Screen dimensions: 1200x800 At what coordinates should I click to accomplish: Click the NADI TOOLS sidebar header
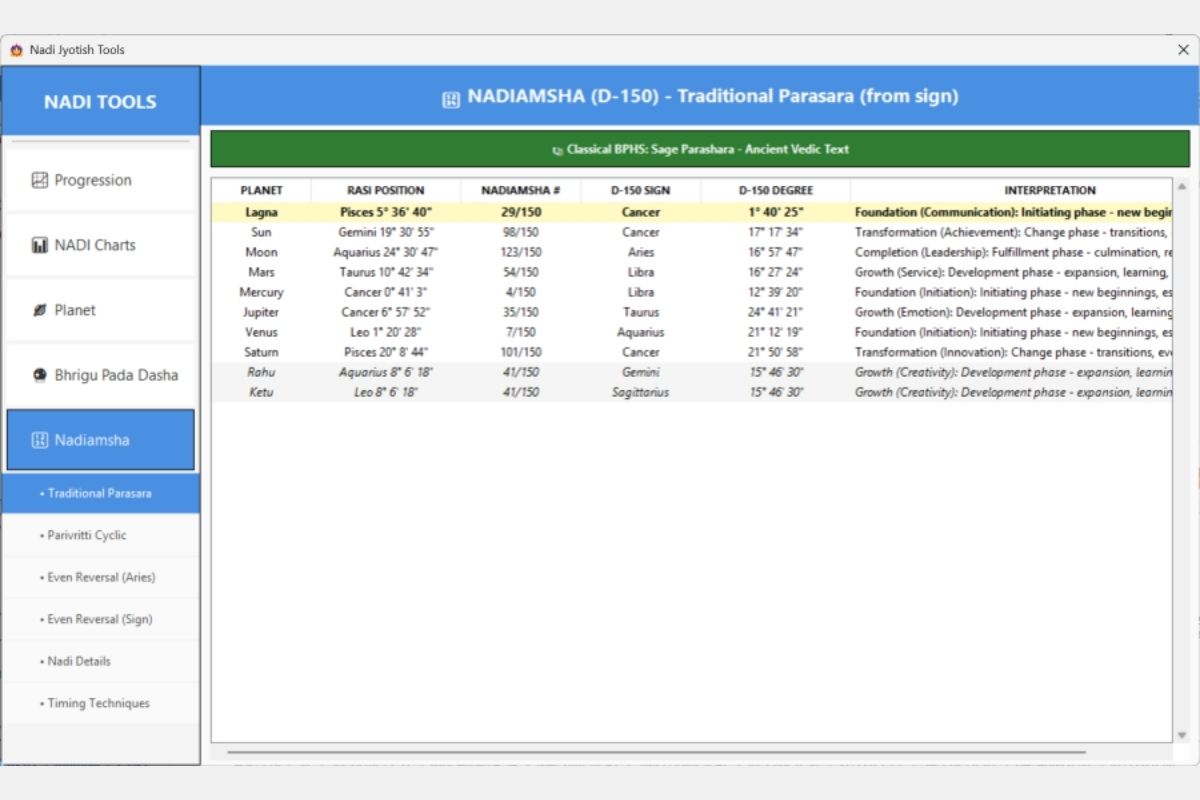coord(100,101)
